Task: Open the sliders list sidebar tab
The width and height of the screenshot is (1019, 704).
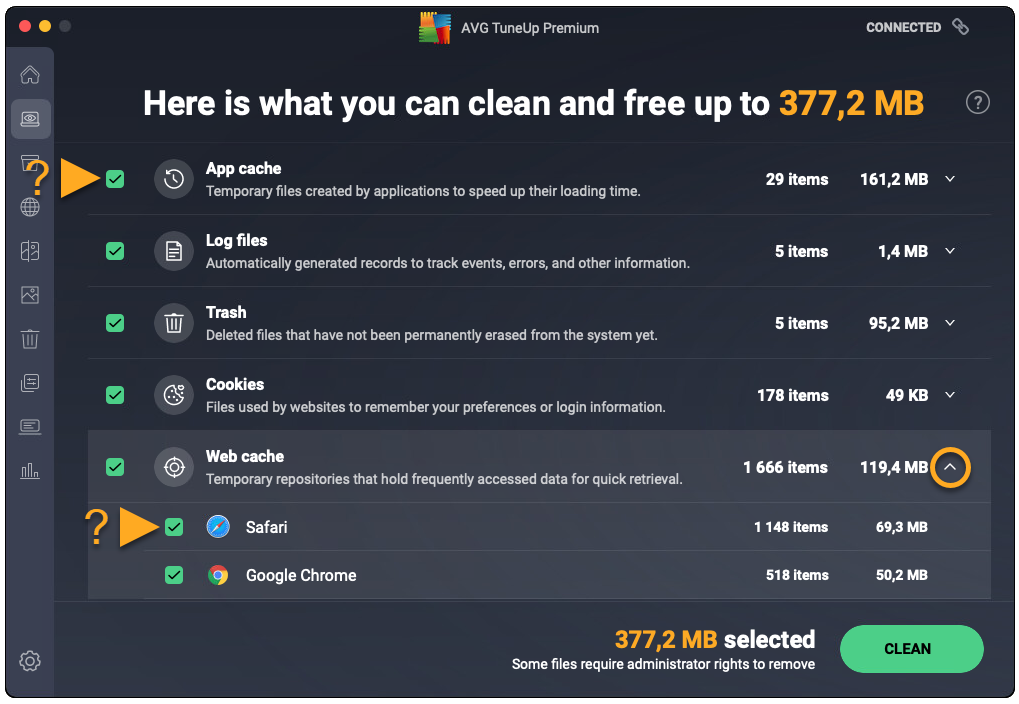Action: tap(30, 383)
